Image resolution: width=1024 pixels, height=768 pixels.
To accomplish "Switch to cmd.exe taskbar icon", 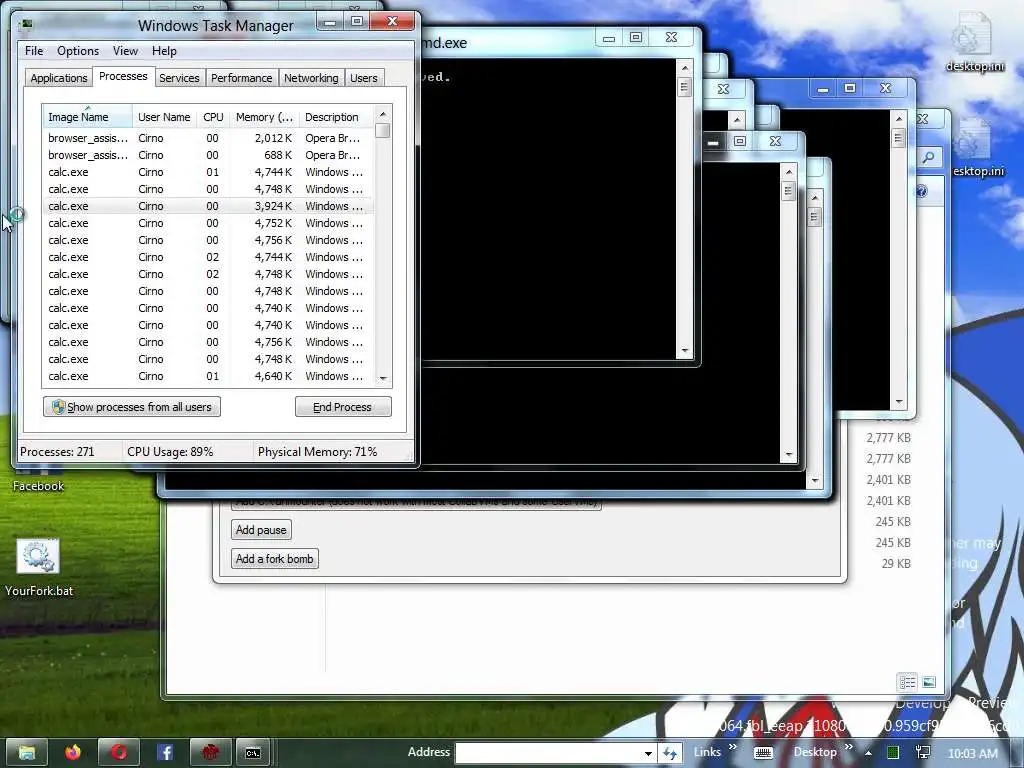I will (x=253, y=752).
